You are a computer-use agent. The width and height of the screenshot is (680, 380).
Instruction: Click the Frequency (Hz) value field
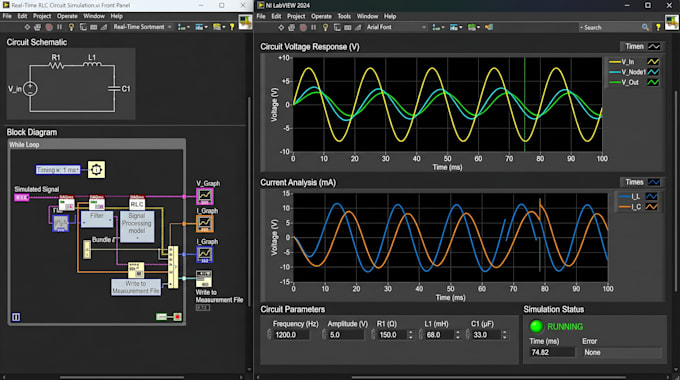coord(291,335)
